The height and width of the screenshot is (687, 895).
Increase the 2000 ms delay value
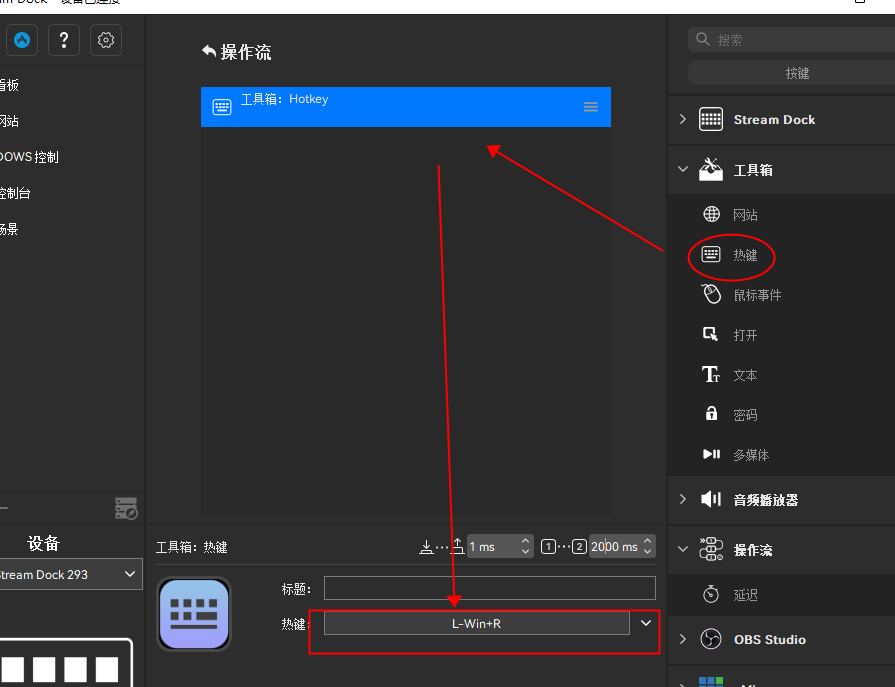[647, 541]
